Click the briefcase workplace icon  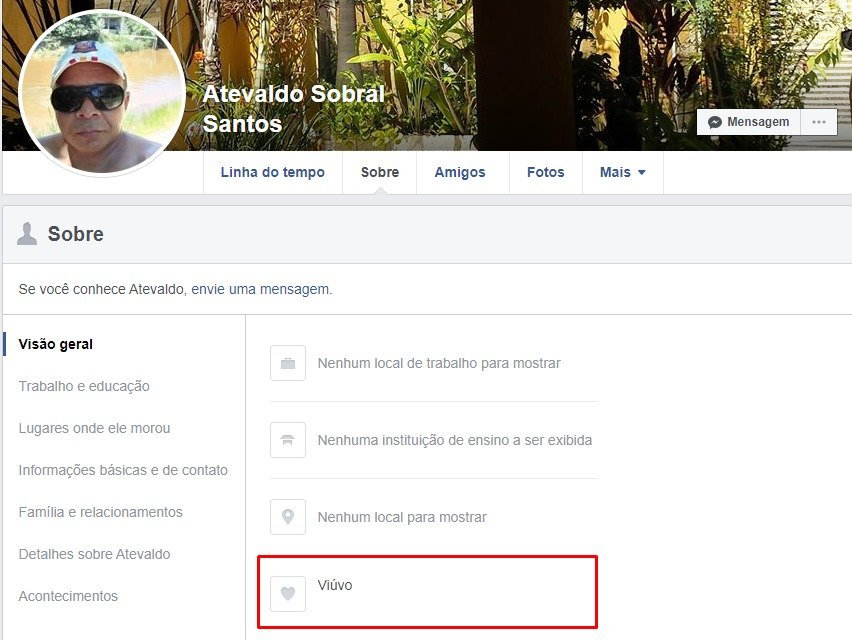[x=288, y=363]
